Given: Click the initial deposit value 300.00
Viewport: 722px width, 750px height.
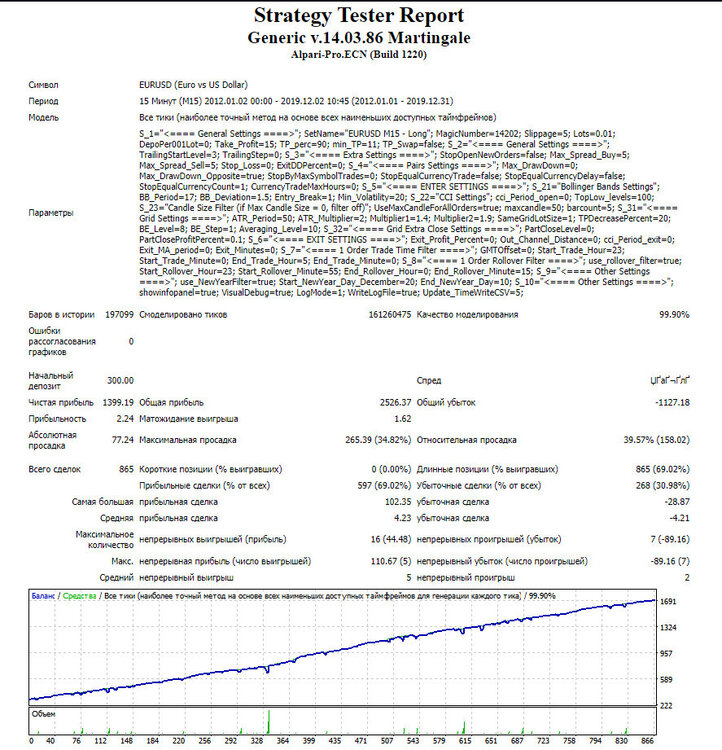Looking at the screenshot, I should pyautogui.click(x=120, y=380).
